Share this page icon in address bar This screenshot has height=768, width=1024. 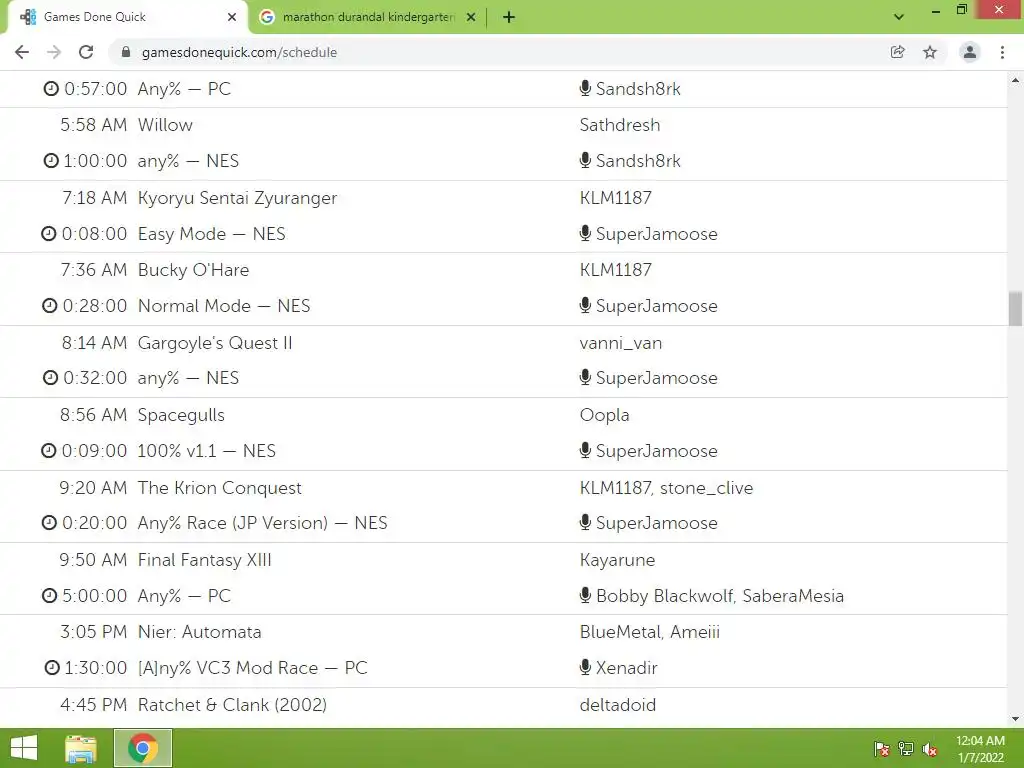pyautogui.click(x=898, y=52)
